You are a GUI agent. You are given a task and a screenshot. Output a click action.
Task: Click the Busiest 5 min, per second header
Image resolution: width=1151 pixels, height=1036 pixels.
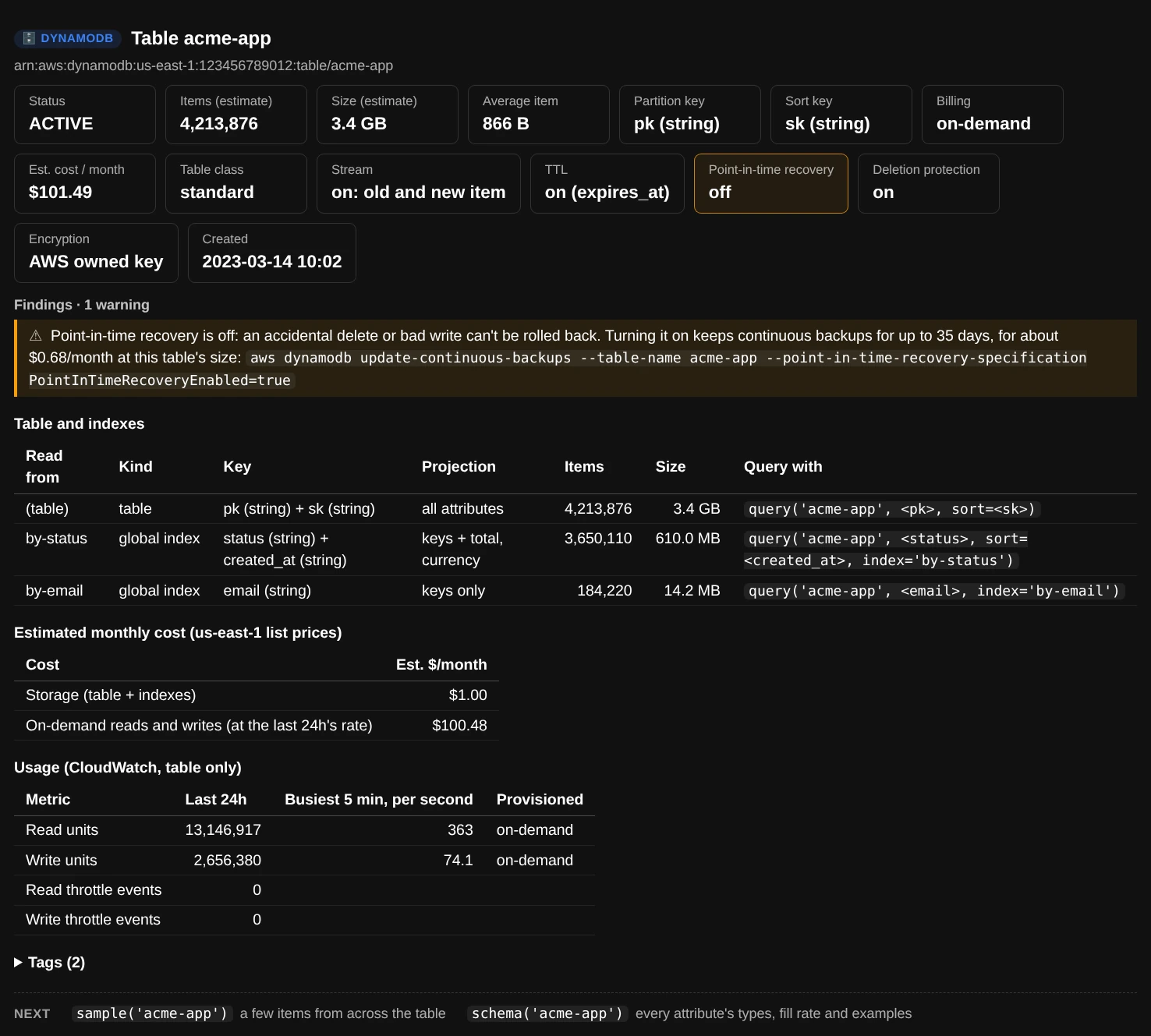[379, 800]
